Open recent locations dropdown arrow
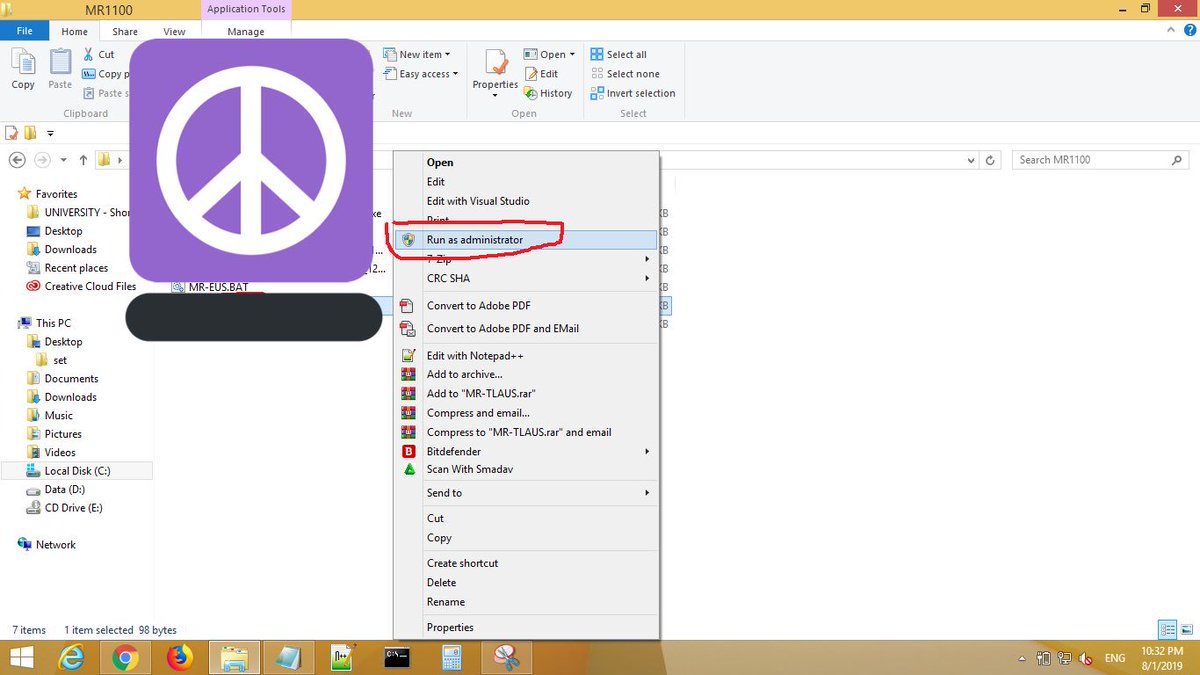The width and height of the screenshot is (1200, 675). coord(64,160)
